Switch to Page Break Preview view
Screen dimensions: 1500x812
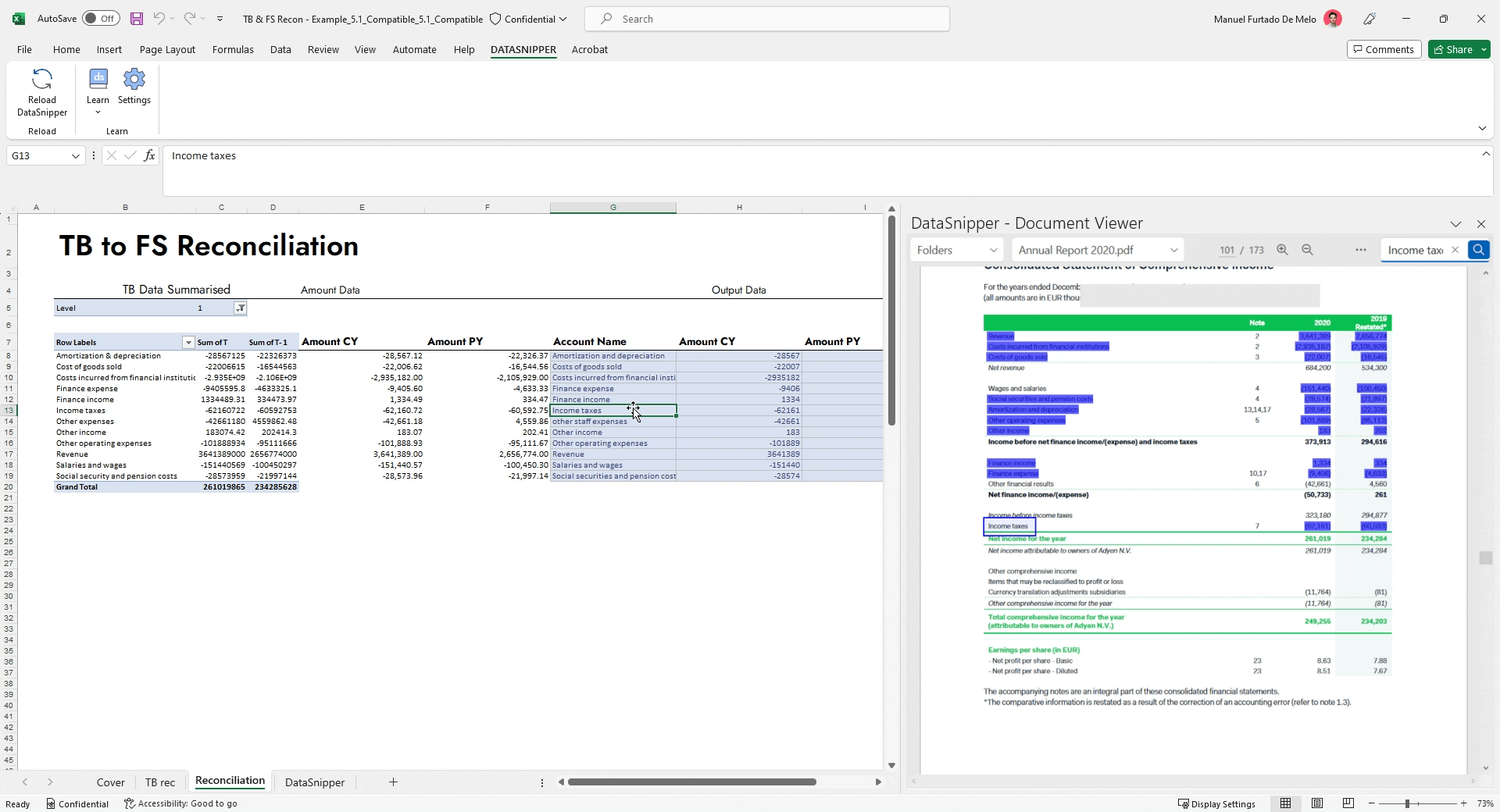(x=1348, y=803)
